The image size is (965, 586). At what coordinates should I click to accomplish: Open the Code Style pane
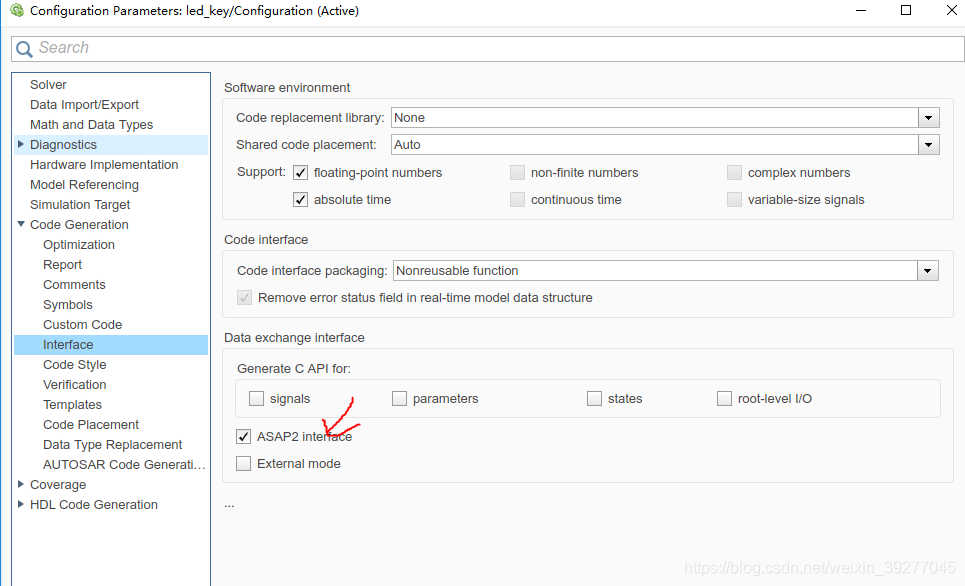[x=74, y=365]
